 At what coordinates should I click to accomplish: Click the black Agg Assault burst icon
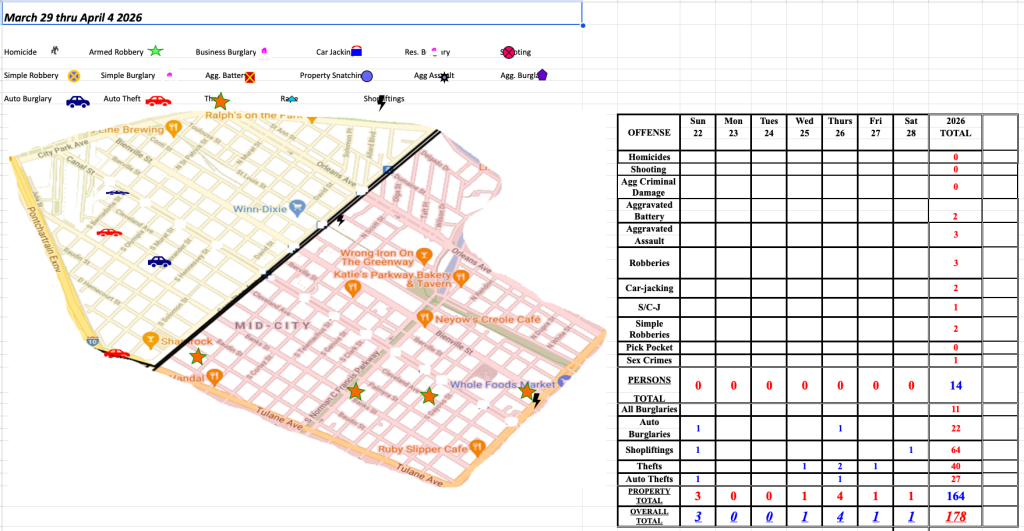[445, 76]
